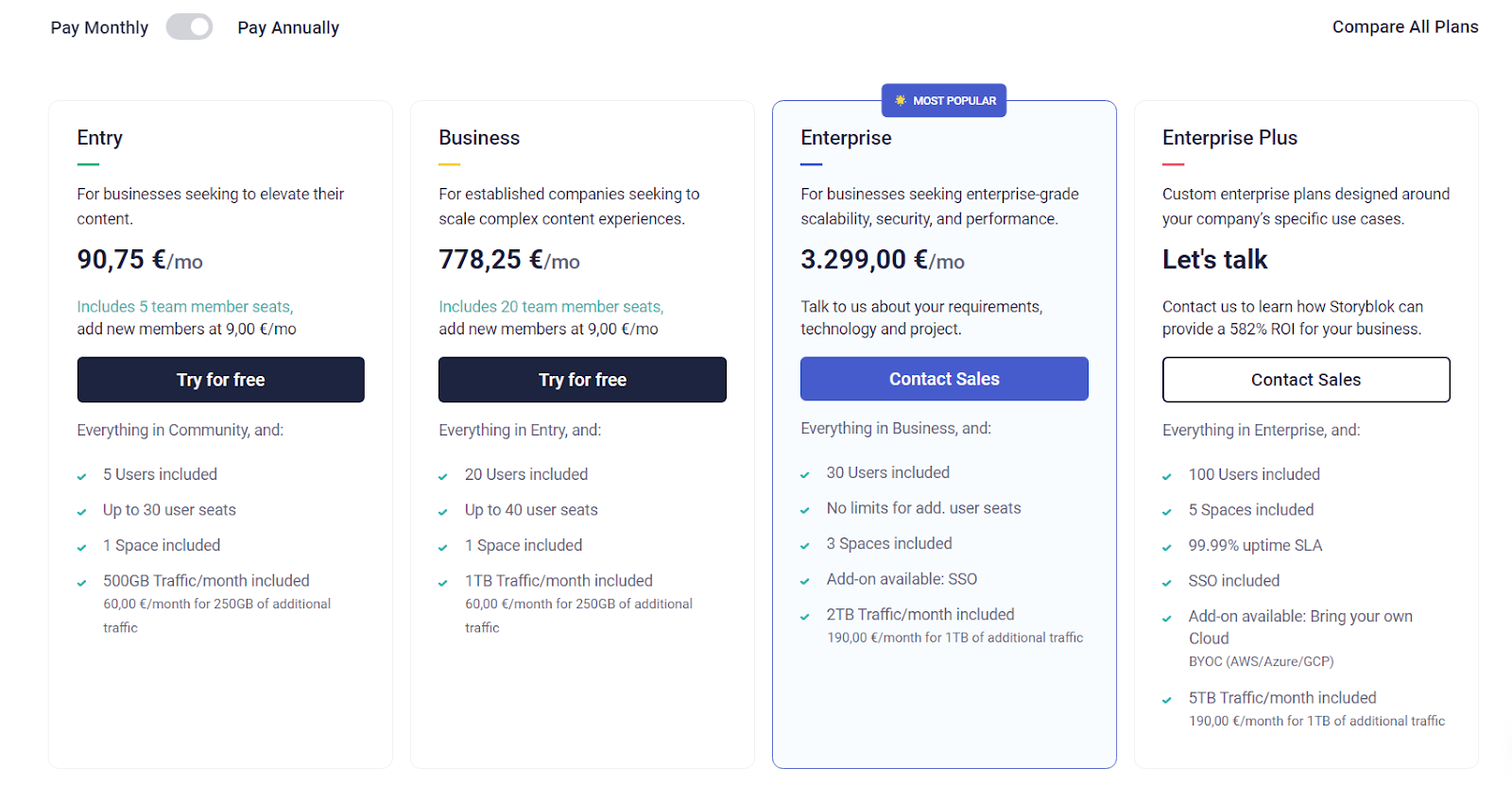Open Compare All Plans
This screenshot has width=1512, height=785.
tap(1404, 26)
